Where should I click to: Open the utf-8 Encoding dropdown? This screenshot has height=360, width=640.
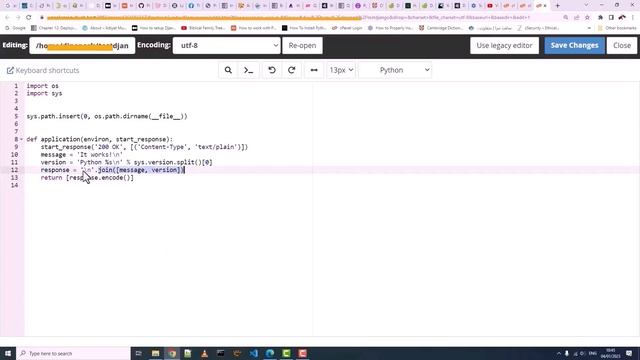(227, 45)
